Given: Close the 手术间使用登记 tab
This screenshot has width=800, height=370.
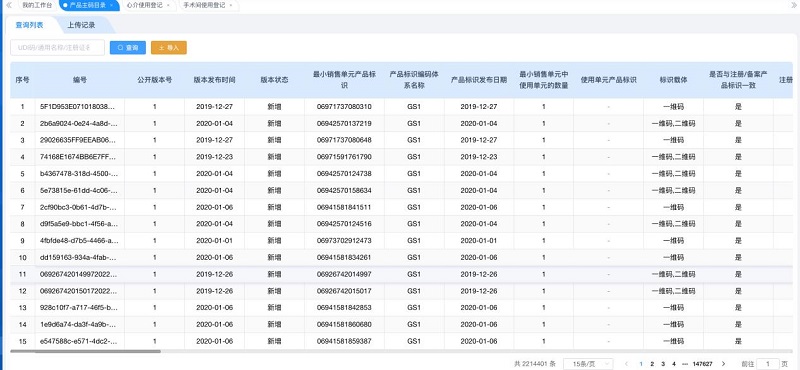Looking at the screenshot, I should click(231, 5).
